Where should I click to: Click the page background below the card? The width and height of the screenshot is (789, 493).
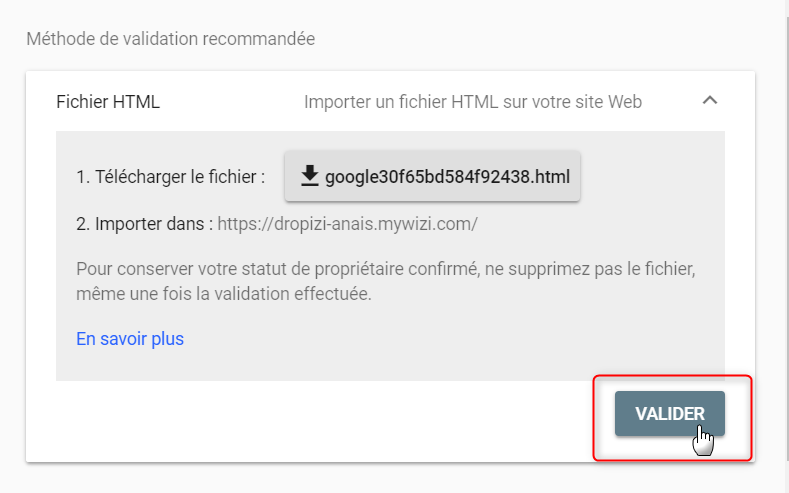392,479
